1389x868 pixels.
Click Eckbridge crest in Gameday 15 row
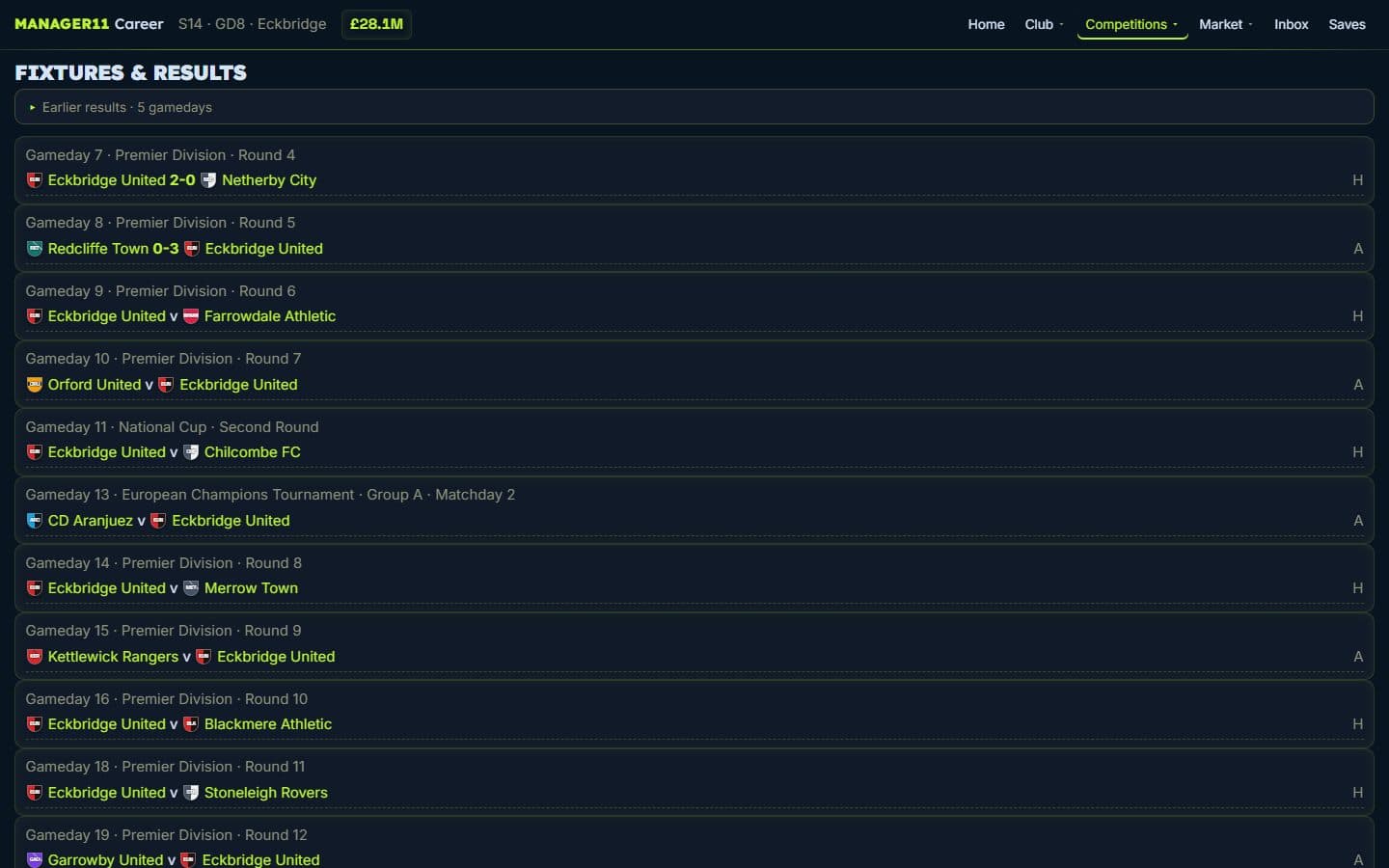coord(204,656)
